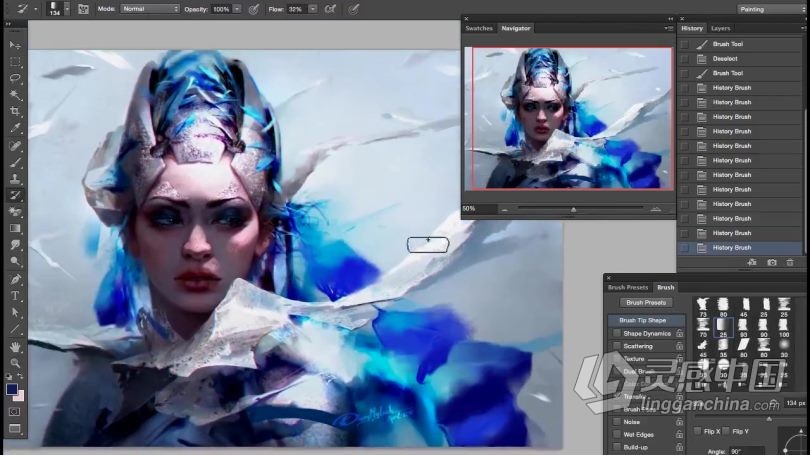Open the tool preset picker arrow

pos(36,9)
